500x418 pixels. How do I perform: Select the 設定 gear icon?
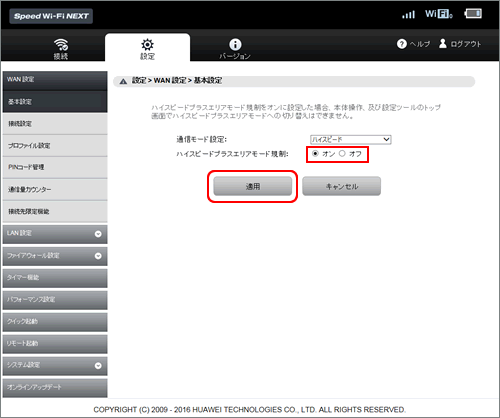(147, 44)
